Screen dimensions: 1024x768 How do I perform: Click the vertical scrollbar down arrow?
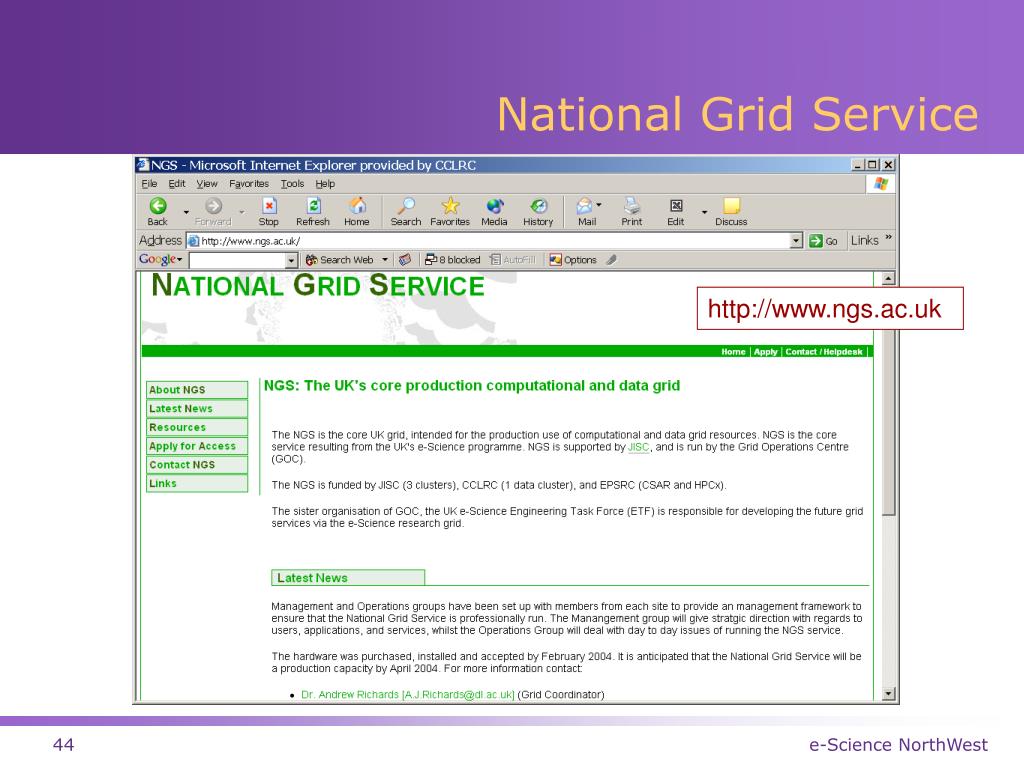[888, 694]
